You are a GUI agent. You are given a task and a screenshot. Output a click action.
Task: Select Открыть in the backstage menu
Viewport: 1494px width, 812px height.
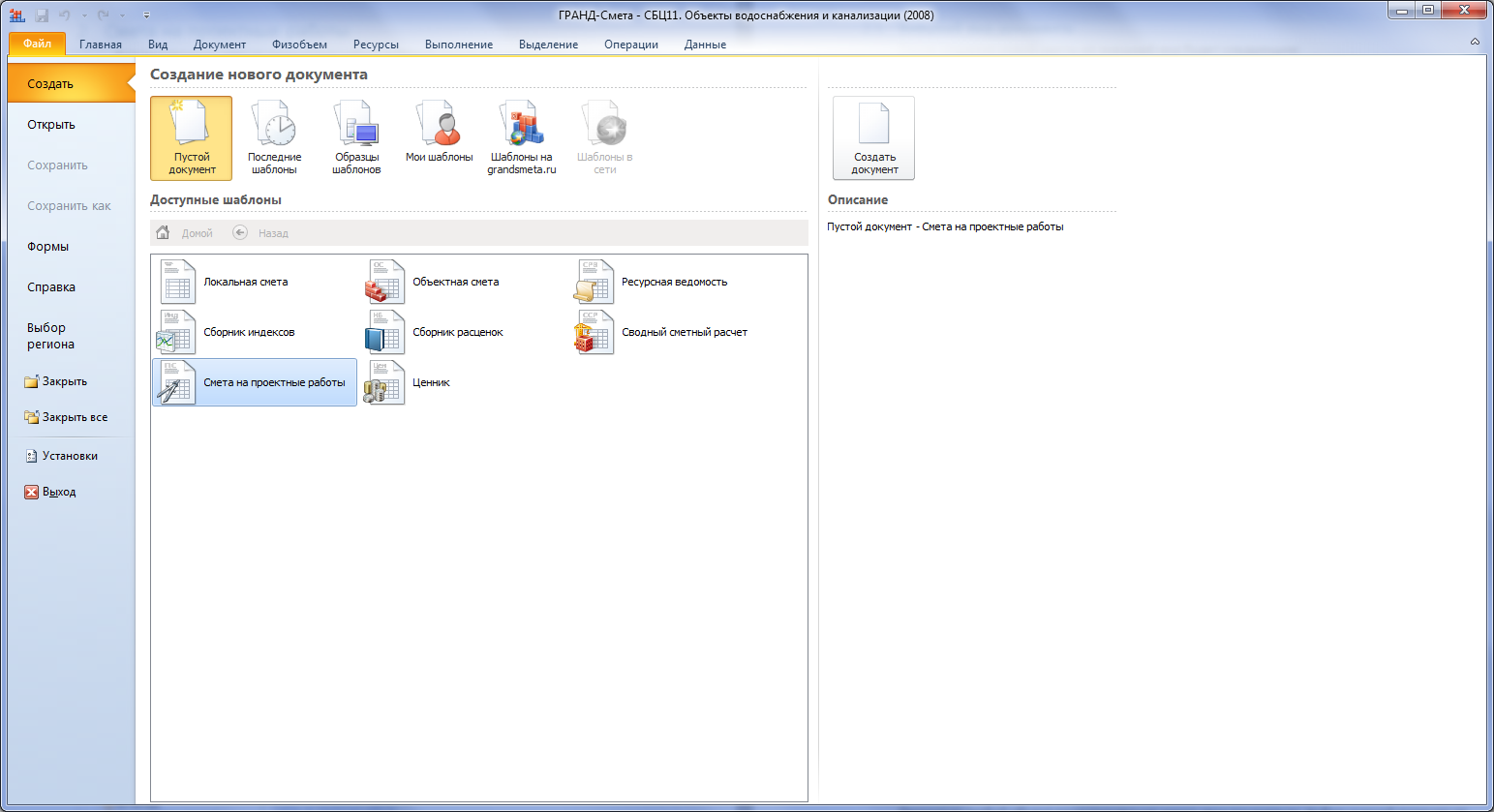[71, 125]
